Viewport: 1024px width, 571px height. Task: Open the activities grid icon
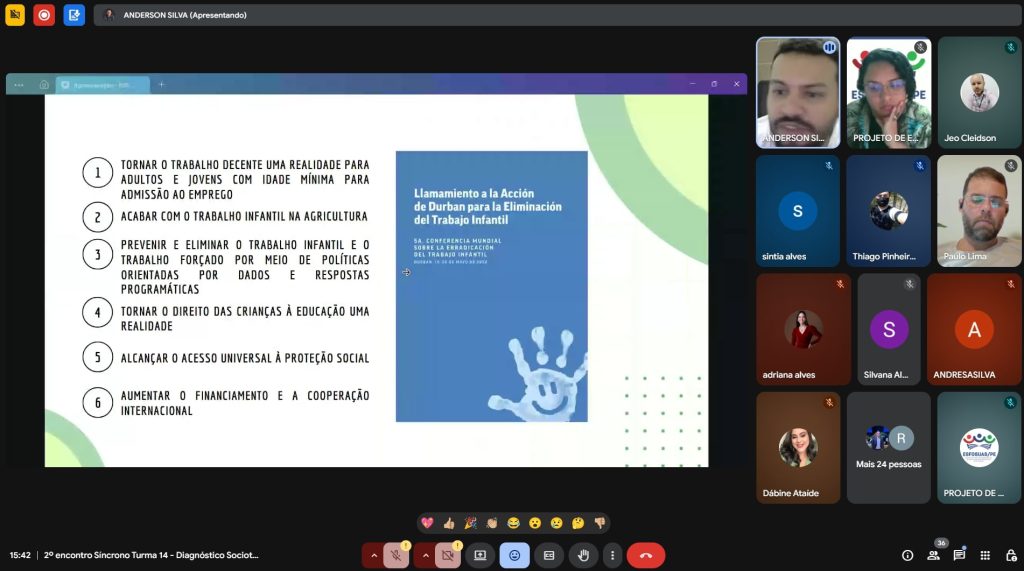click(985, 555)
